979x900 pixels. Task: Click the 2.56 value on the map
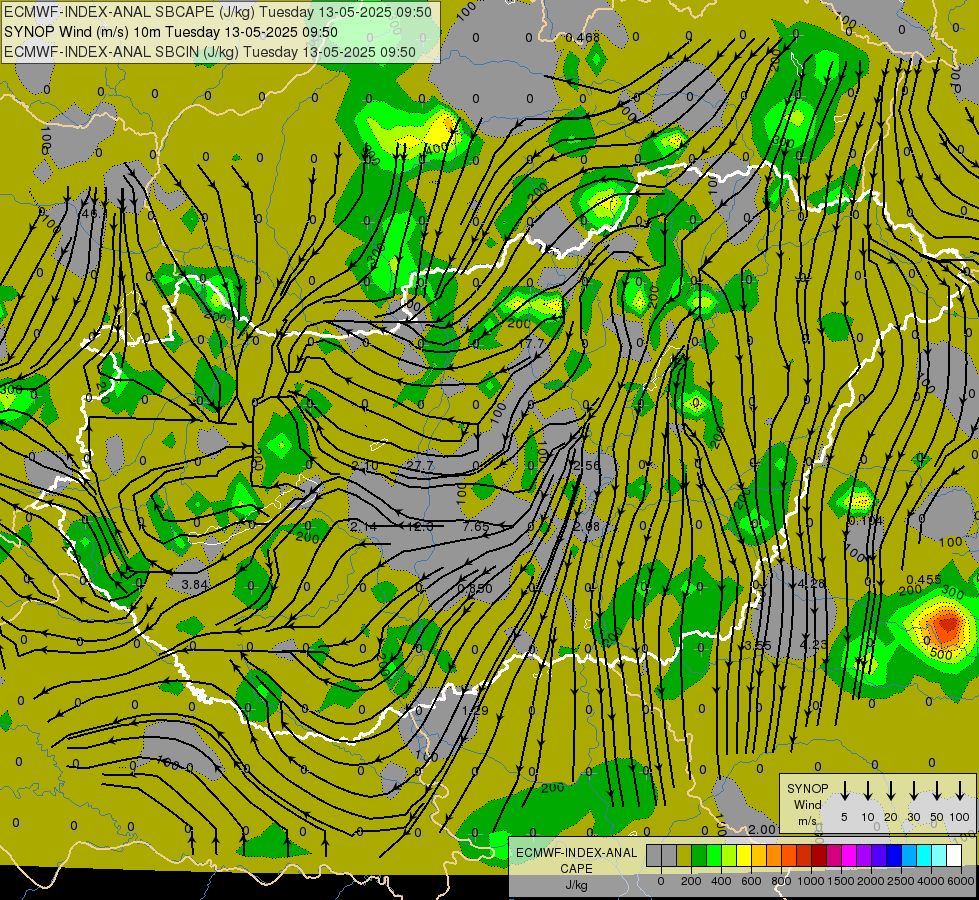click(x=586, y=465)
